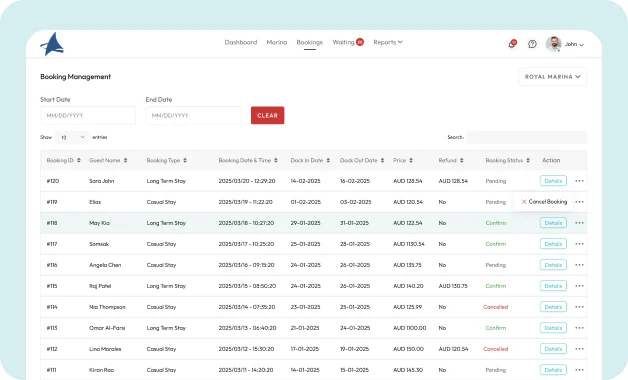The width and height of the screenshot is (628, 380).
Task: Open Details for May Kia booking
Action: coord(553,223)
